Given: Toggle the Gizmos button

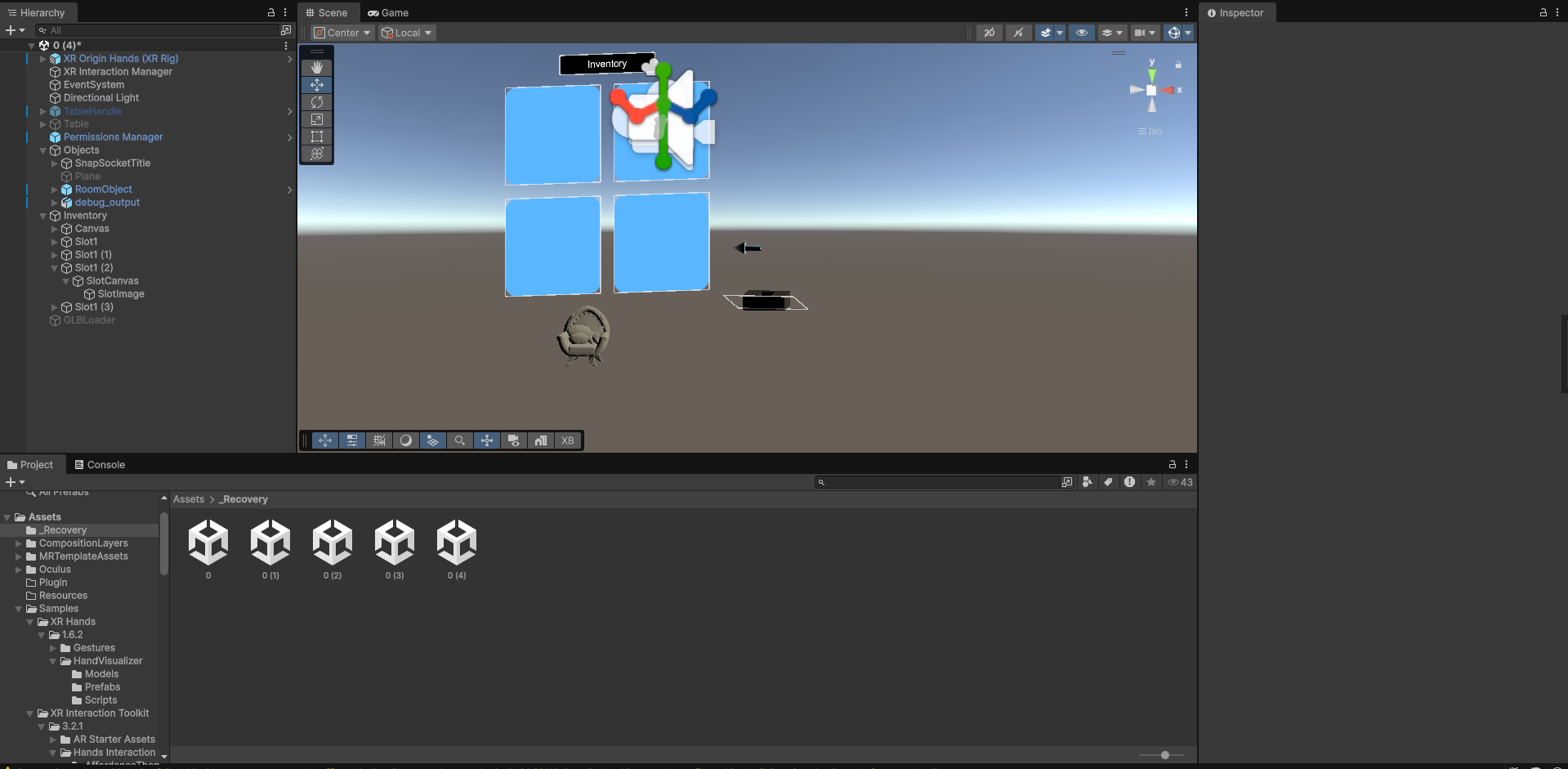Looking at the screenshot, I should tap(1173, 33).
